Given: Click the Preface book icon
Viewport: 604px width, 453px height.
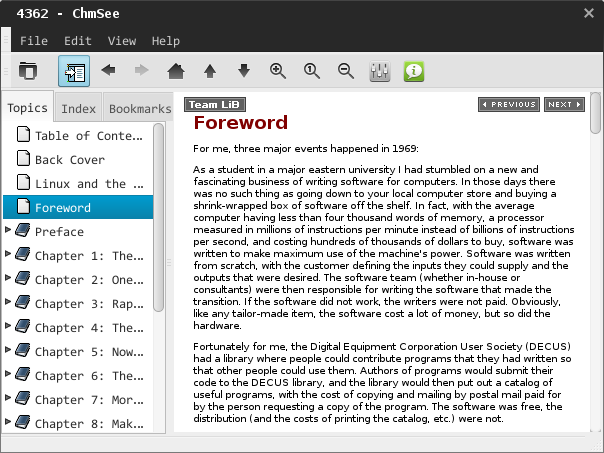Looking at the screenshot, I should click(x=23, y=230).
